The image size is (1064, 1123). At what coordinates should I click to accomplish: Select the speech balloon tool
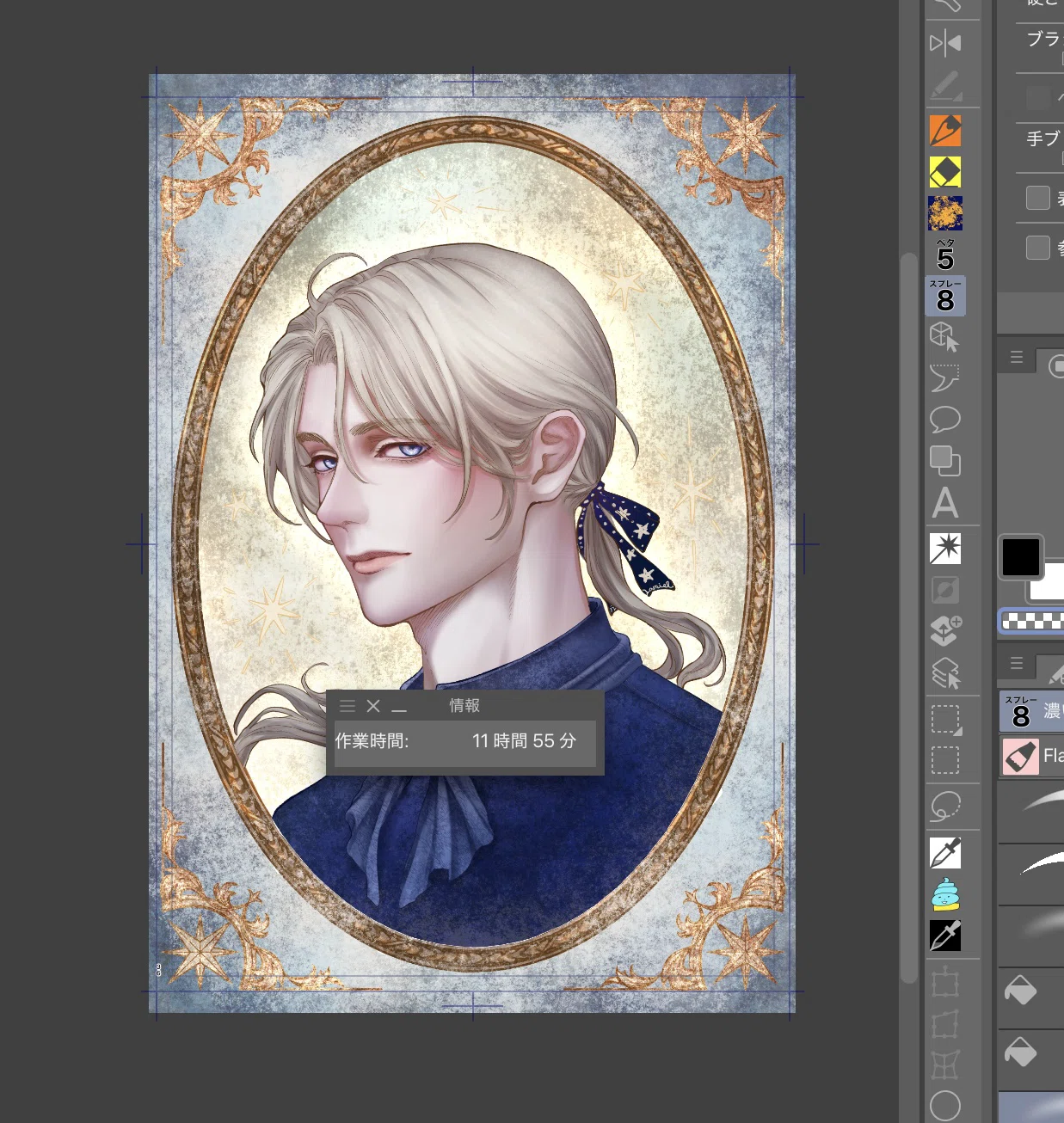coord(945,420)
